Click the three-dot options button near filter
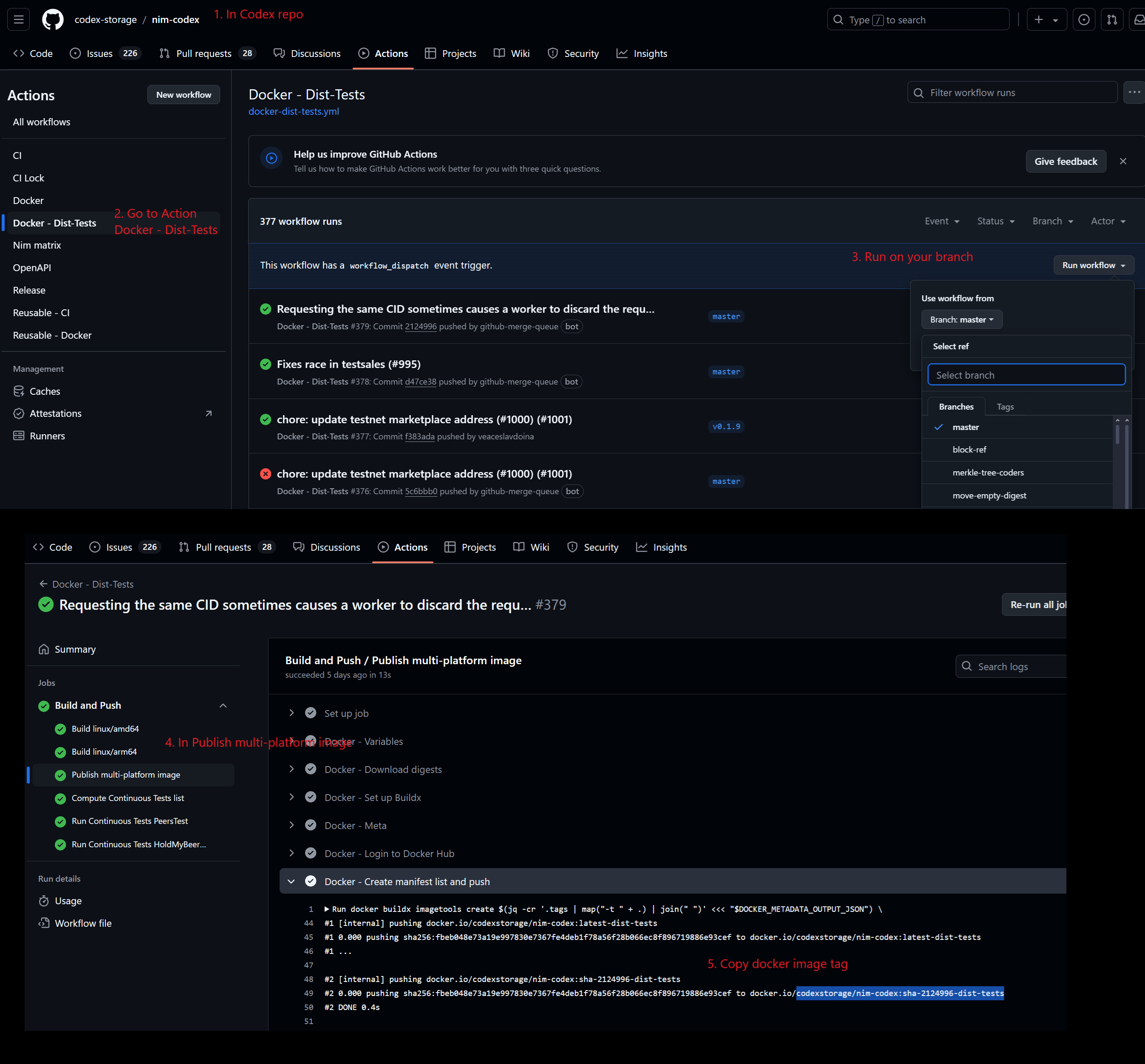Screen dimensions: 1145x1064 pyautogui.click(x=1134, y=92)
